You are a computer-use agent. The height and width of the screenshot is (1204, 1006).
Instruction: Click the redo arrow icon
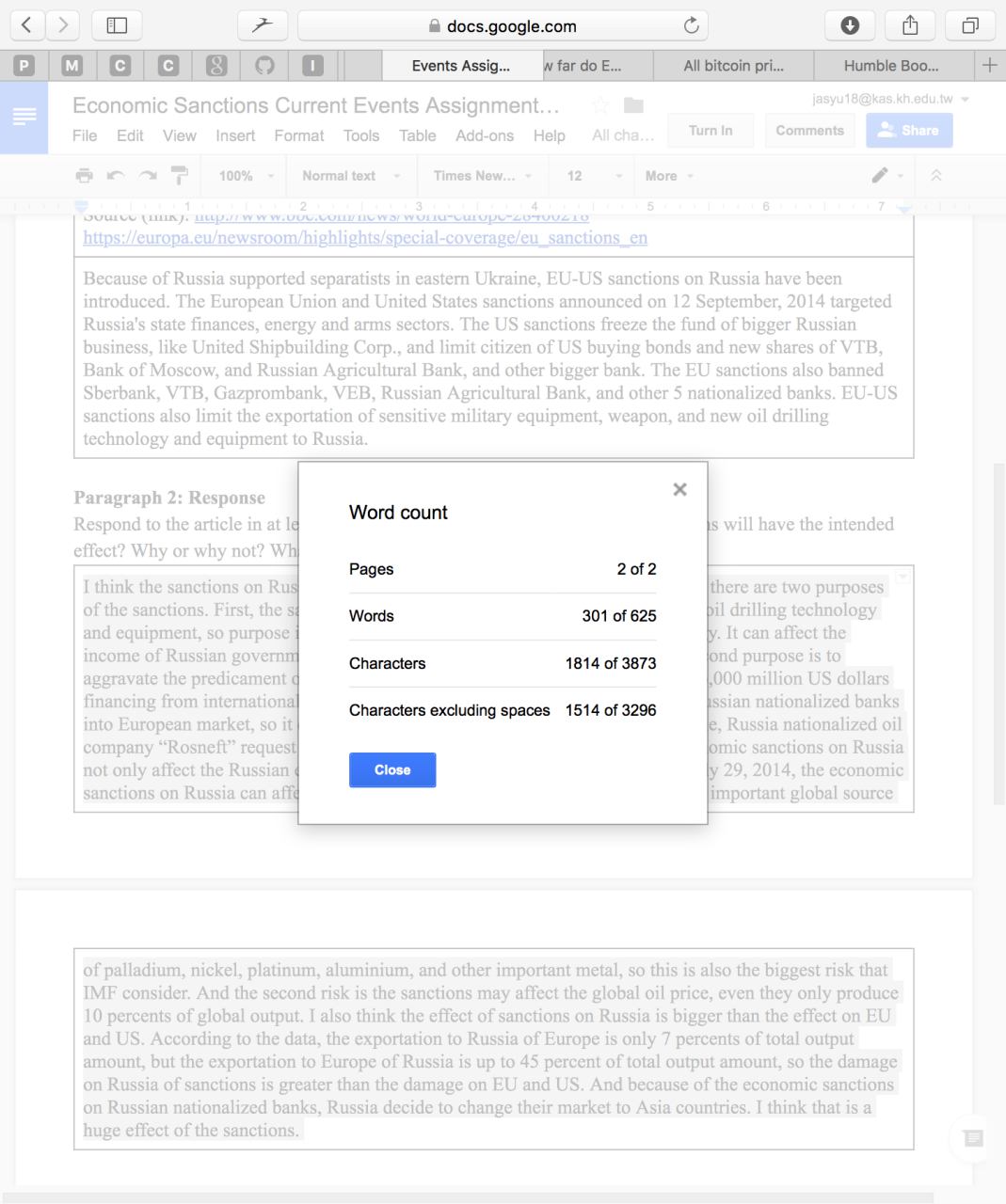[148, 176]
